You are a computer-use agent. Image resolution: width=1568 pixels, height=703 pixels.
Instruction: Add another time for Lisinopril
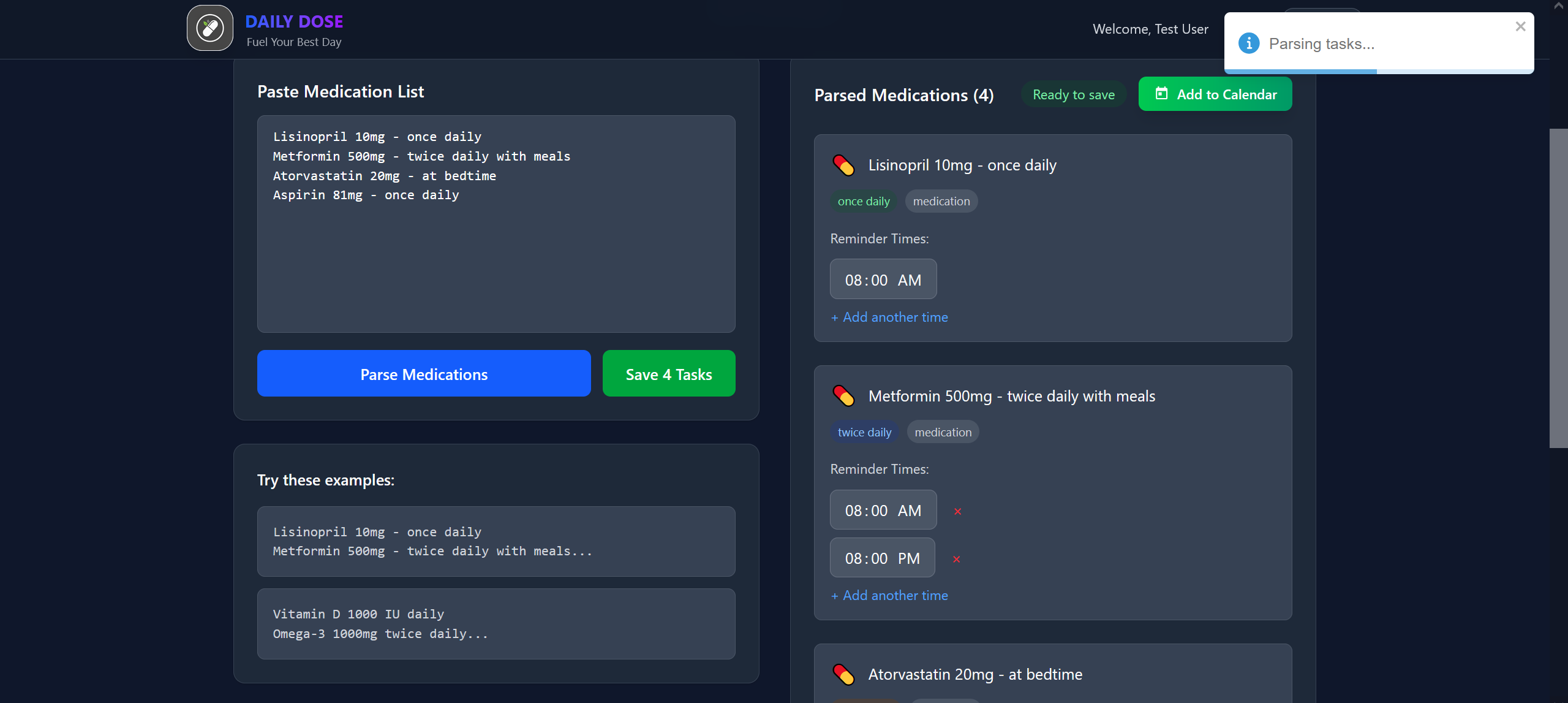tap(889, 317)
